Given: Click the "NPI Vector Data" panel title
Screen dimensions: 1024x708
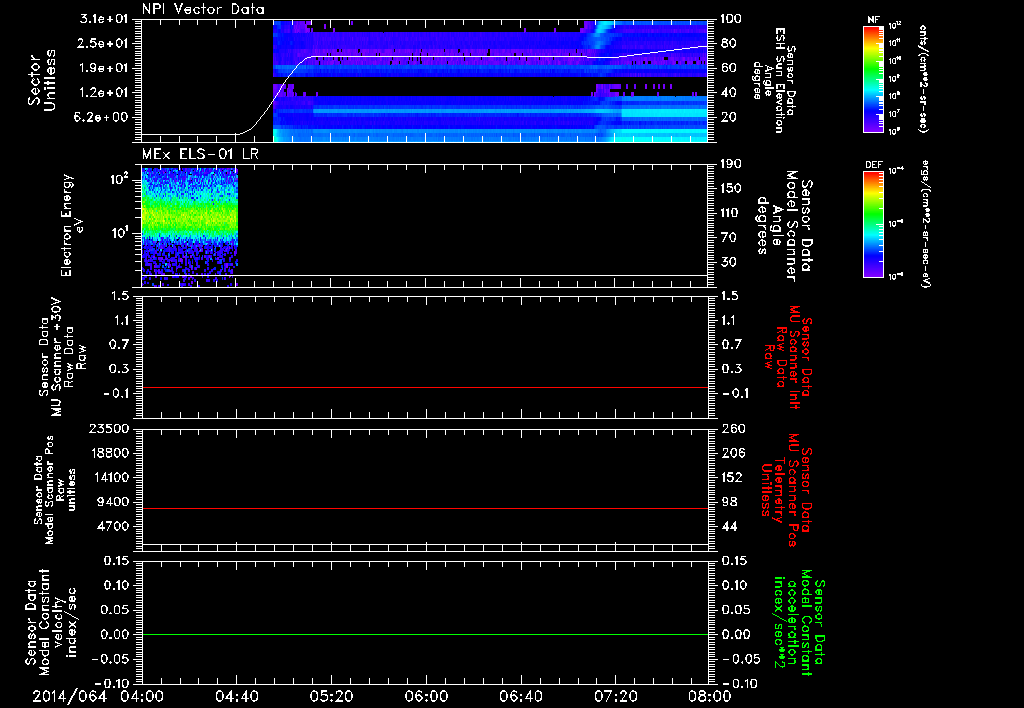Looking at the screenshot, I should [204, 9].
